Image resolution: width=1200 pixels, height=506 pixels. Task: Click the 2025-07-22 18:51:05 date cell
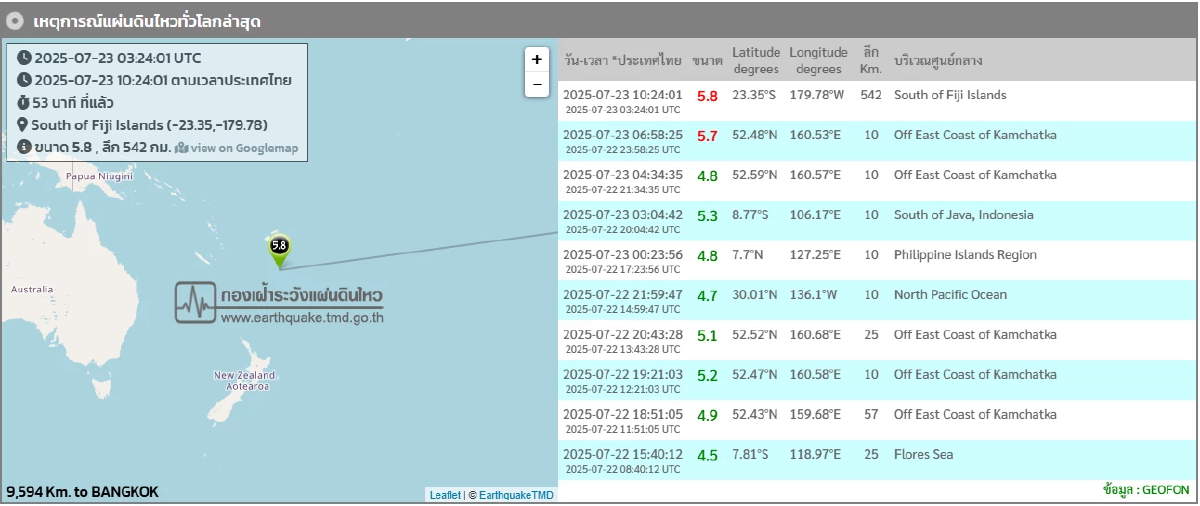(623, 421)
